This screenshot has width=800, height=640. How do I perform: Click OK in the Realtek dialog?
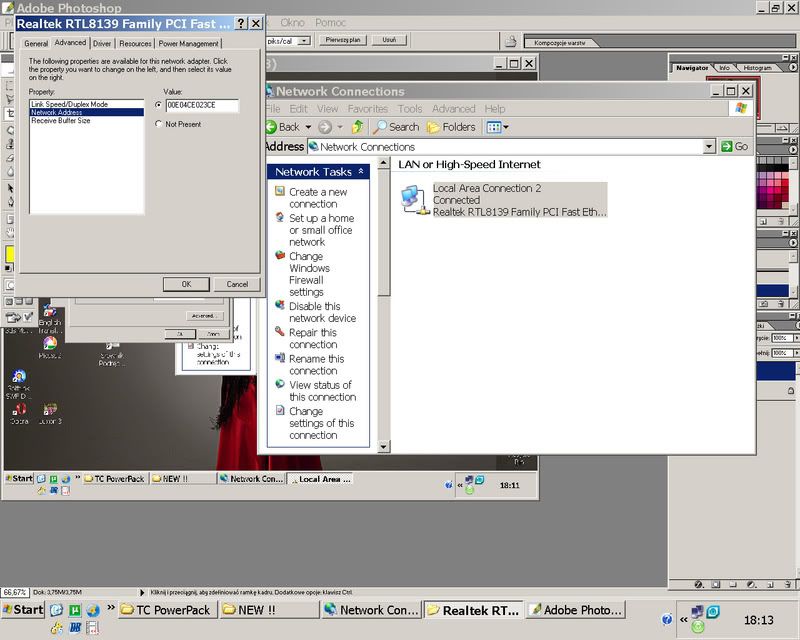pos(186,284)
